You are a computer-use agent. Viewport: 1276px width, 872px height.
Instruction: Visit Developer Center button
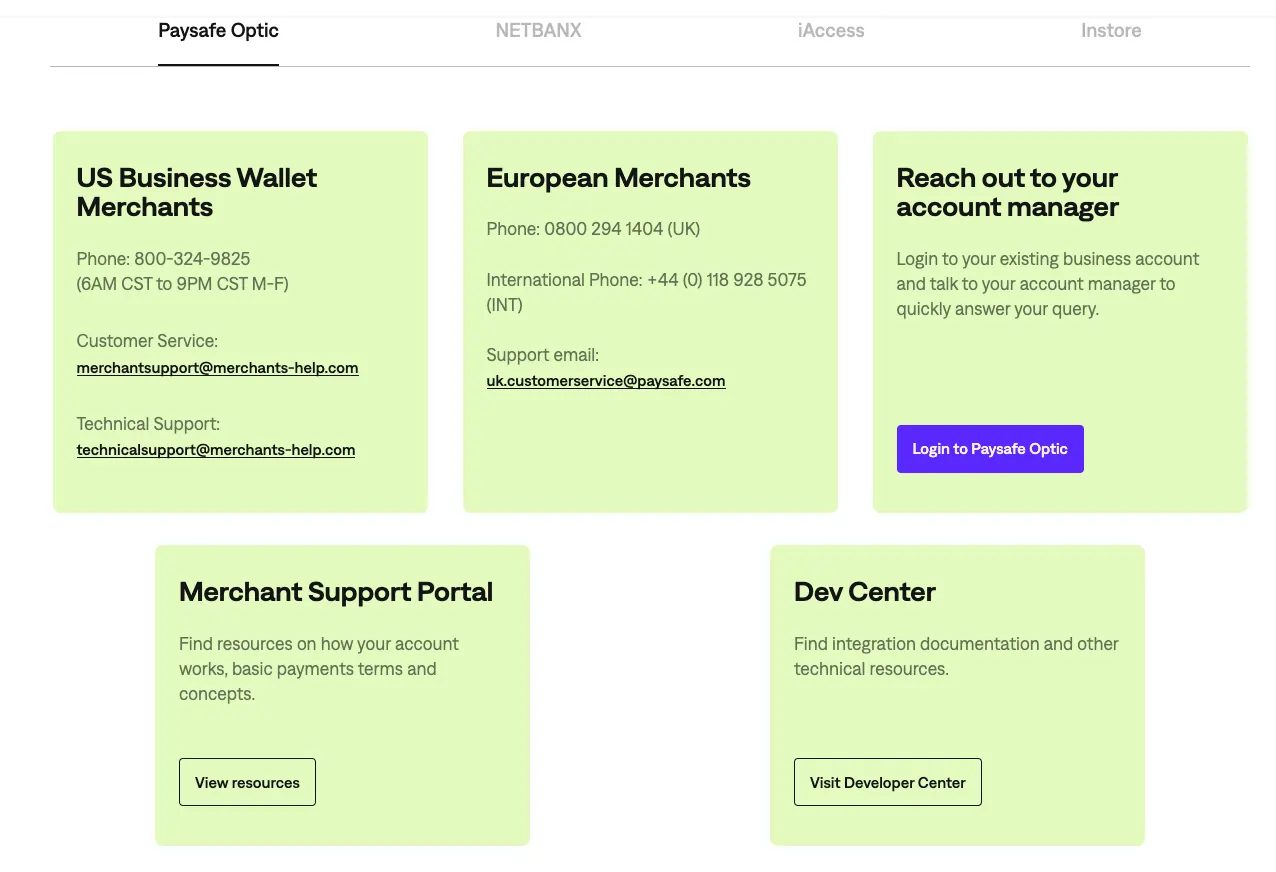(x=888, y=782)
